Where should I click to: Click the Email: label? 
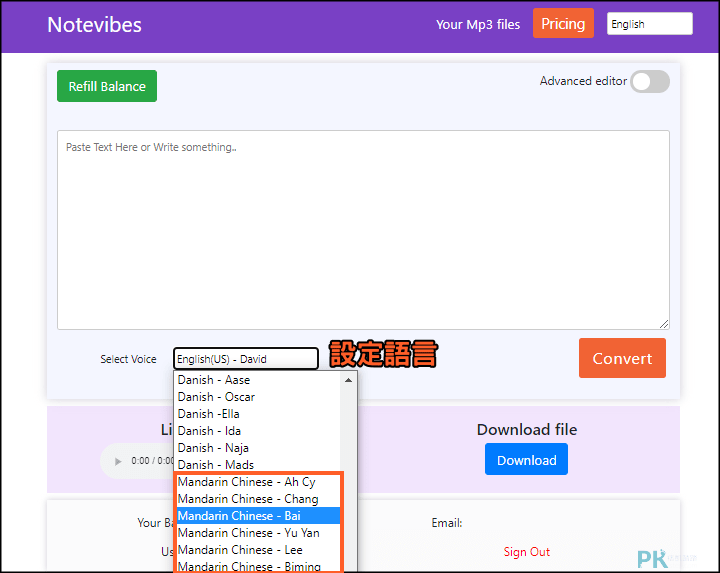point(447,523)
